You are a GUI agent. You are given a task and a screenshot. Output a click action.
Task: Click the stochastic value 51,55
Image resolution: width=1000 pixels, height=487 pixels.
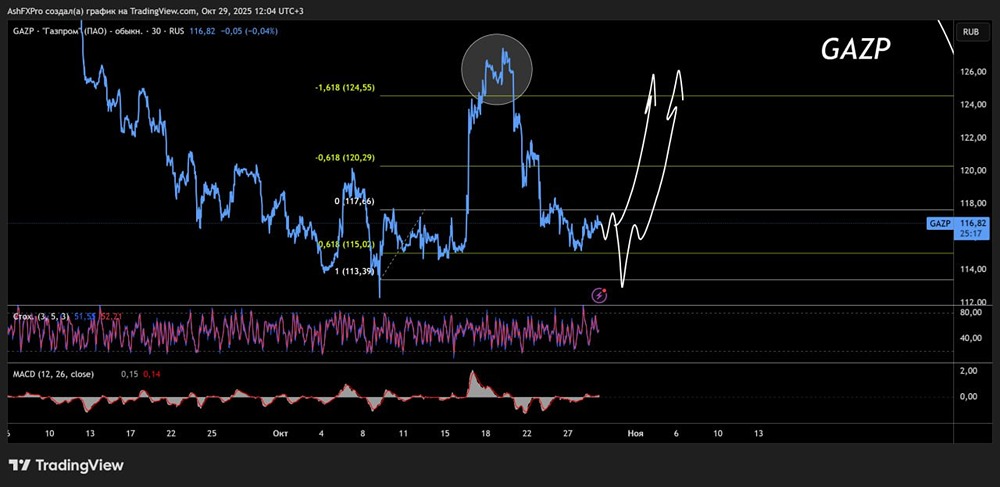point(84,316)
